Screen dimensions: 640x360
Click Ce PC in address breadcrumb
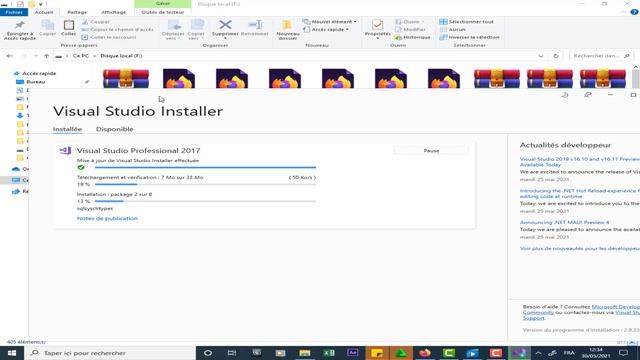pos(80,56)
